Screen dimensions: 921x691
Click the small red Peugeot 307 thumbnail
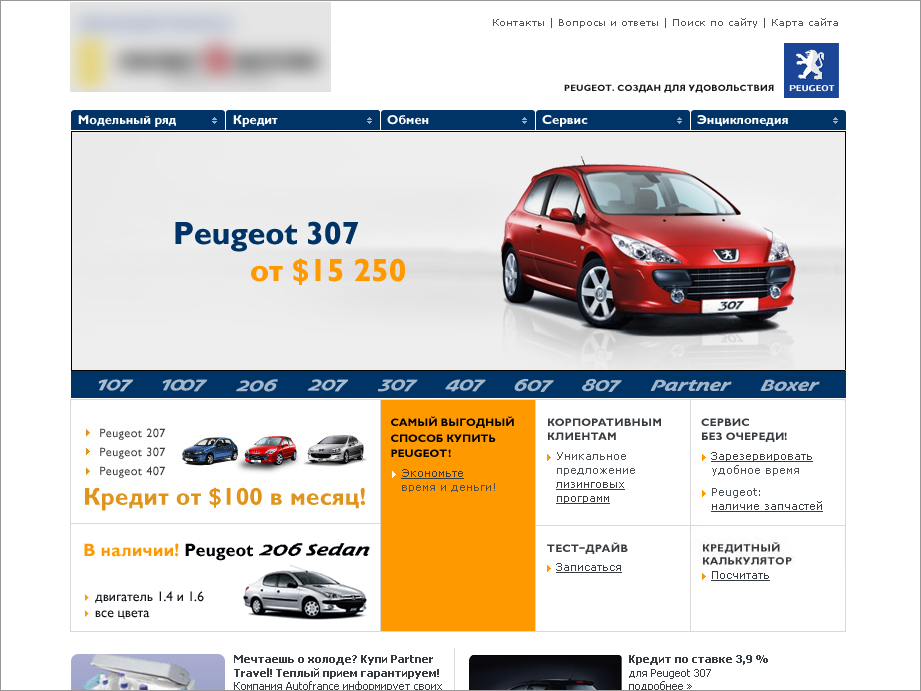[271, 450]
